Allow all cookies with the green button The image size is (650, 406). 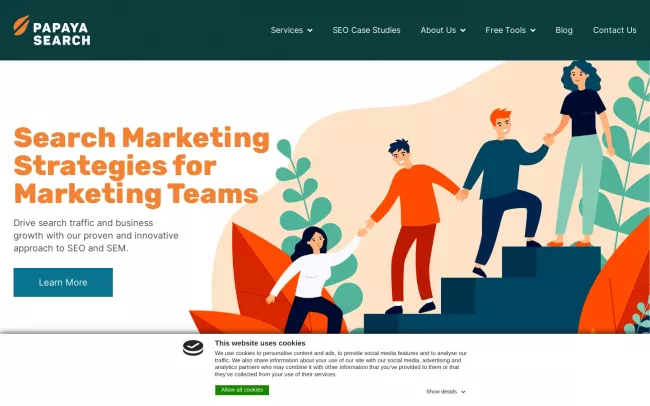242,390
